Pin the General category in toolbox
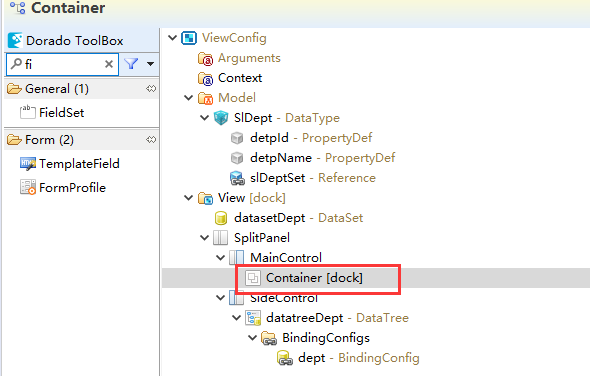This screenshot has width=590, height=376. click(151, 89)
